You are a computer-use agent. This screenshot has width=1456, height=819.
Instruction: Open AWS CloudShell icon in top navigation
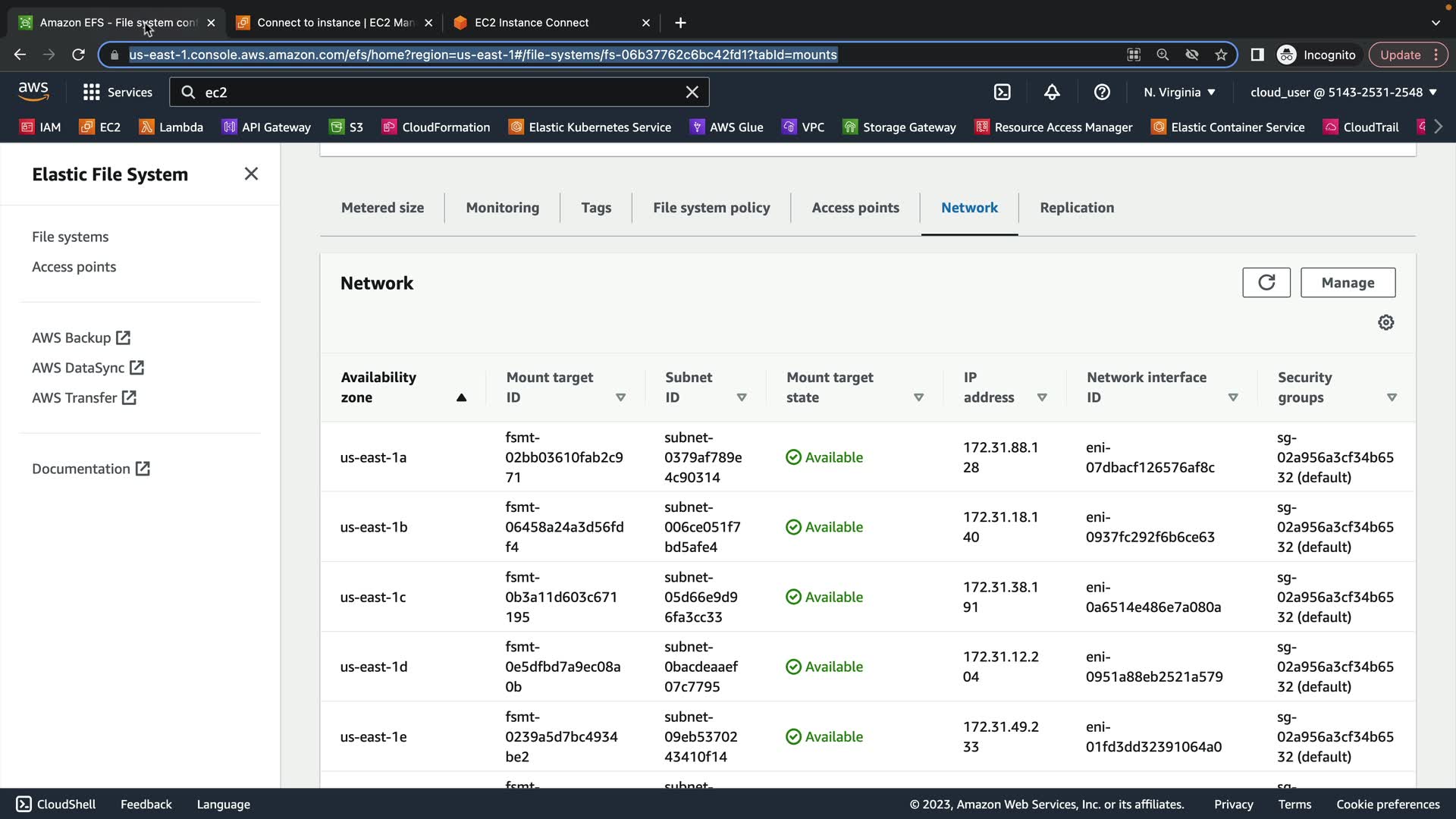tap(1002, 92)
